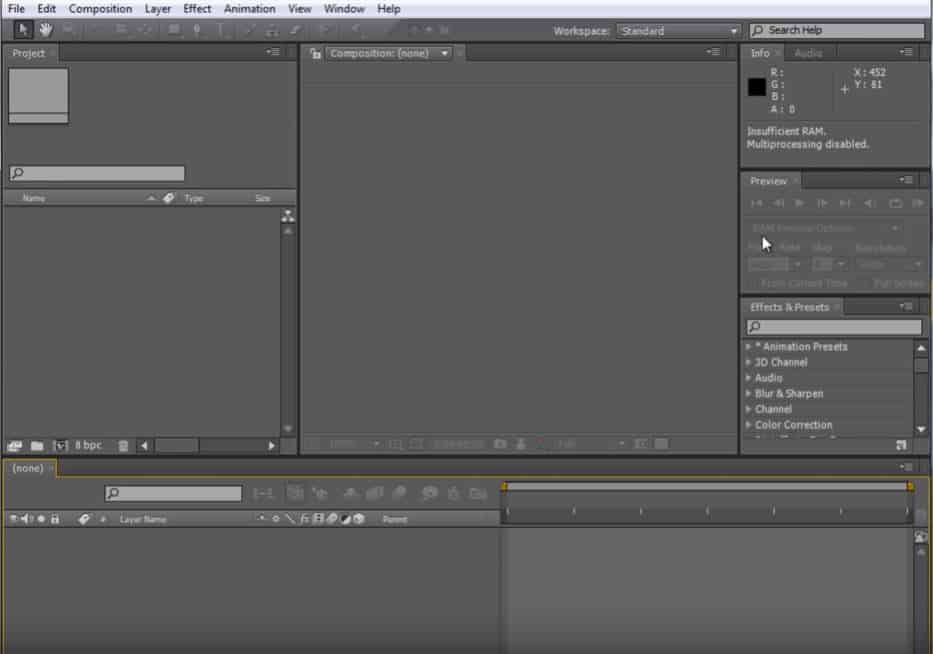Screen dimensions: 933x654
Task: Start RAM preview in Preview panel
Action: [x=917, y=204]
